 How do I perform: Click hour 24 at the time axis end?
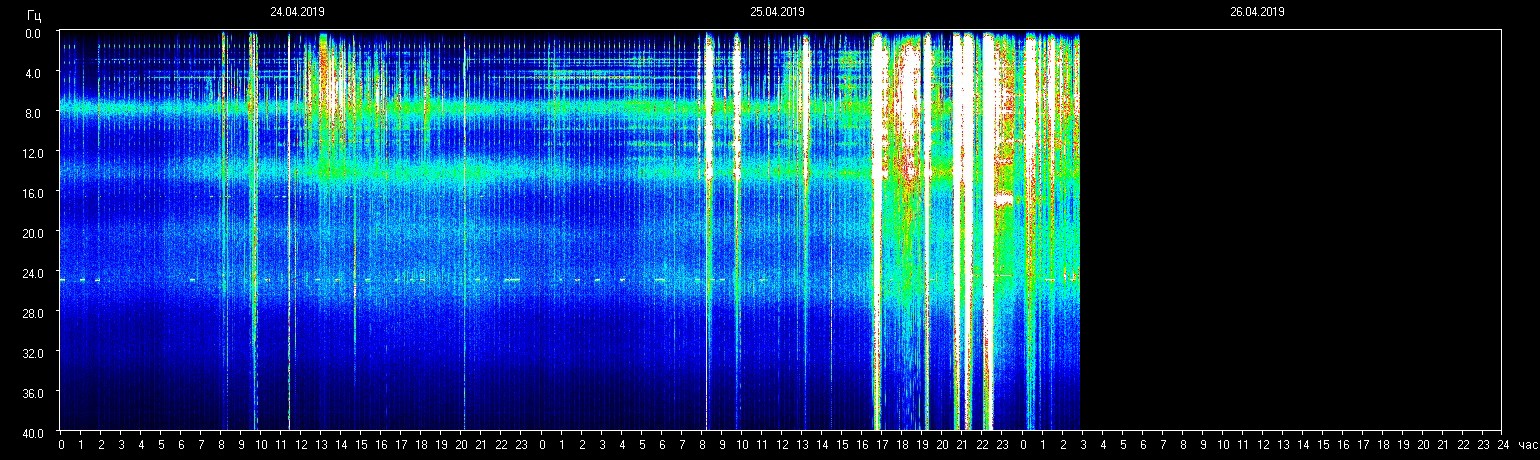[x=1503, y=444]
